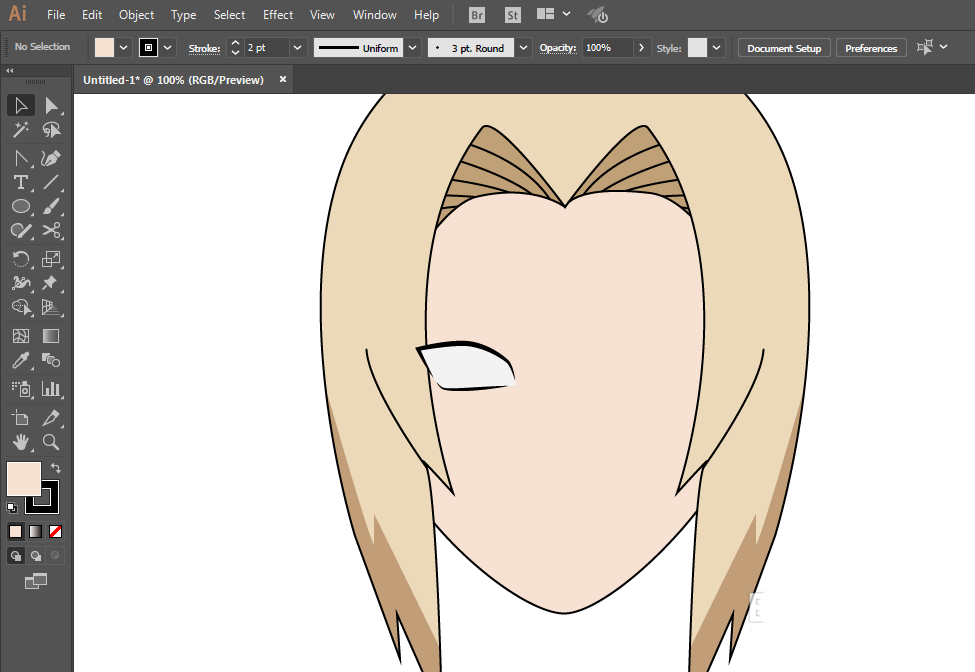975x672 pixels.
Task: Select the Blend tool
Action: 51,361
